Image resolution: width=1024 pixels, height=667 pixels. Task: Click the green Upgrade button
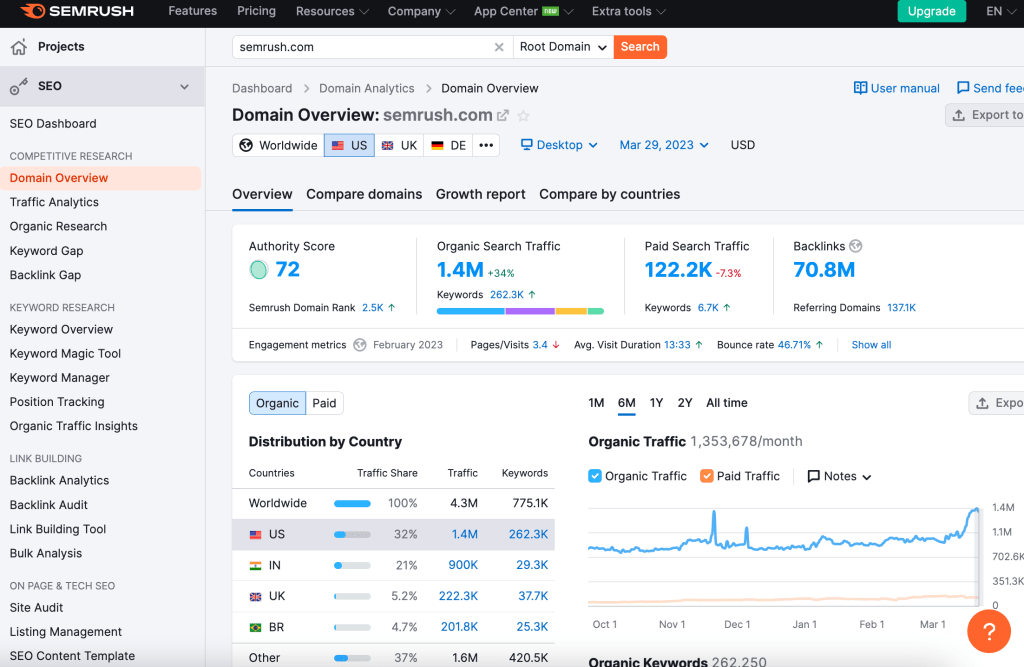tap(932, 12)
